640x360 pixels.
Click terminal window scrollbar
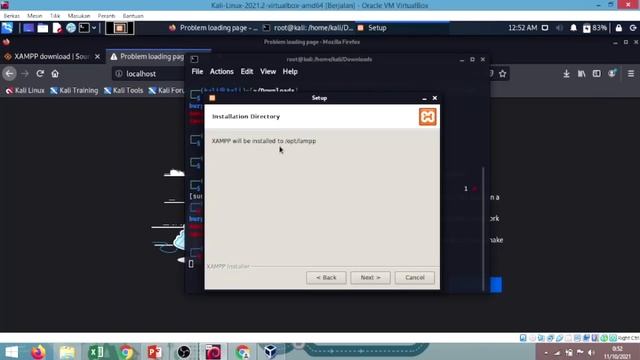click(x=483, y=229)
